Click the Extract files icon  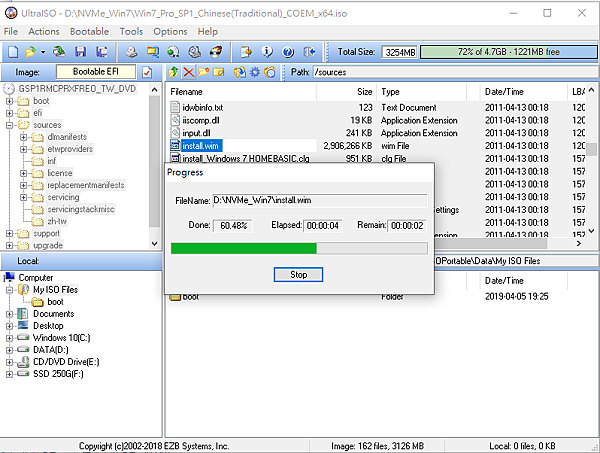(240, 72)
